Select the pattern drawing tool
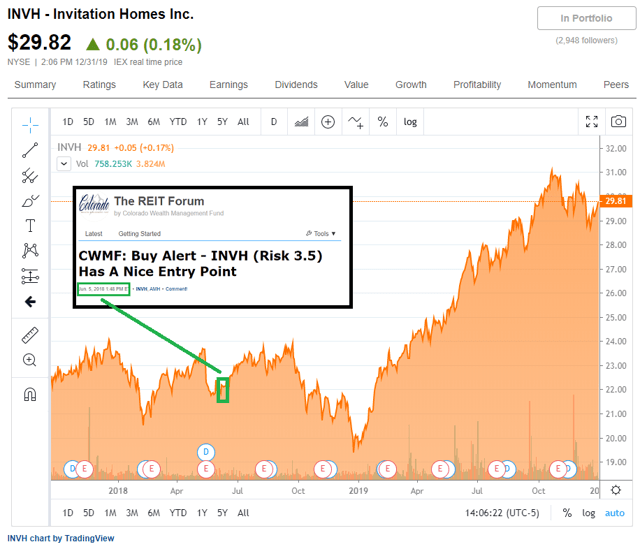Screen dimensions: 640x549 coord(30,250)
